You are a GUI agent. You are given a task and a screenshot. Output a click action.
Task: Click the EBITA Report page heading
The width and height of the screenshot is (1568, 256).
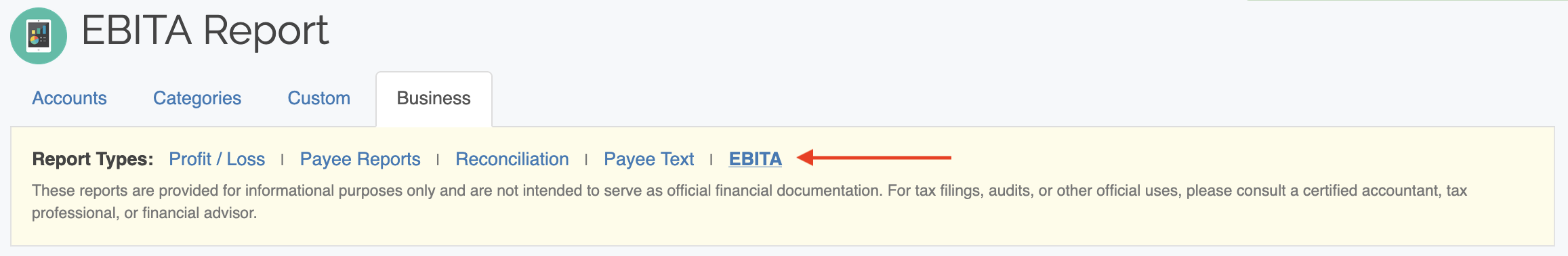tap(205, 31)
